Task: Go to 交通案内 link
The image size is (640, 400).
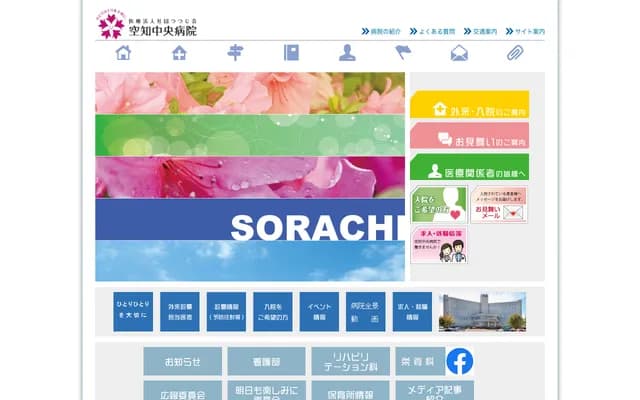Action: click(x=482, y=32)
